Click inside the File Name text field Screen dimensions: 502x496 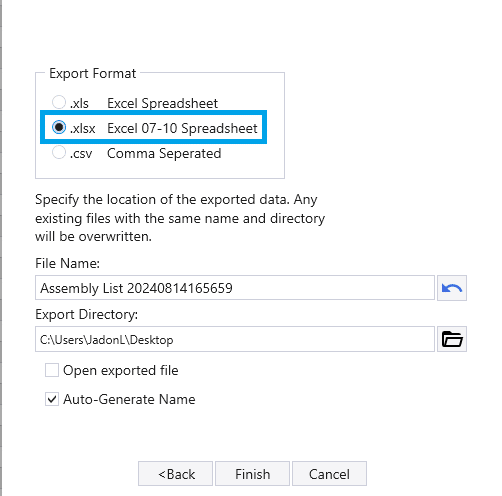(x=235, y=288)
